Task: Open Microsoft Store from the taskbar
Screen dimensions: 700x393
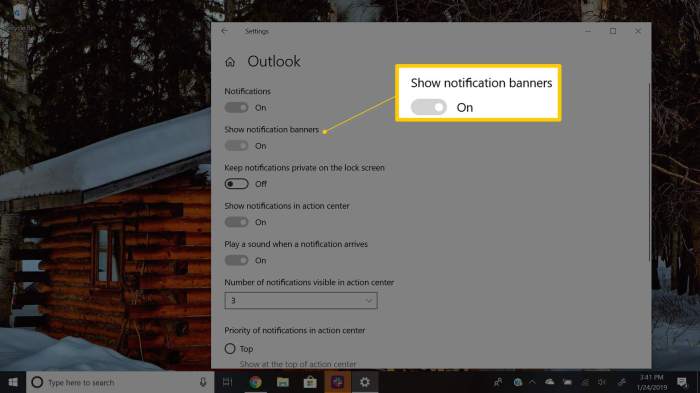Action: pyautogui.click(x=310, y=382)
